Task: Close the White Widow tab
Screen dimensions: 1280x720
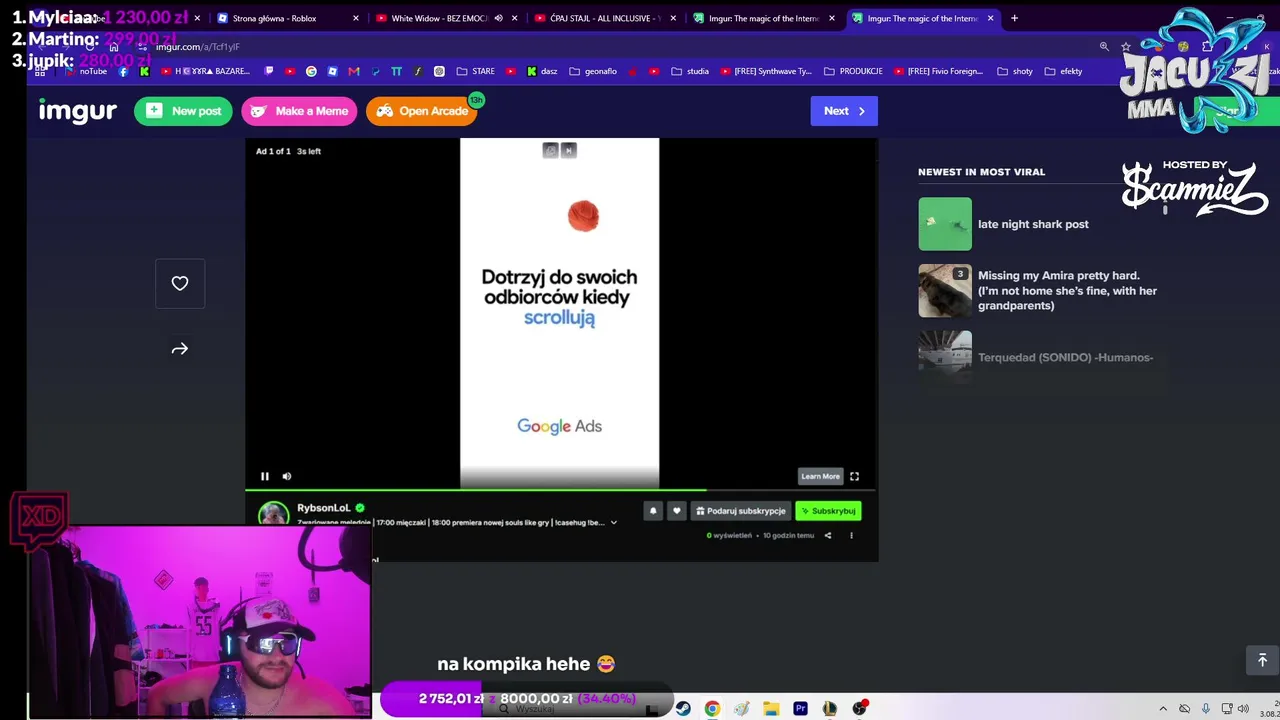Action: click(x=515, y=18)
